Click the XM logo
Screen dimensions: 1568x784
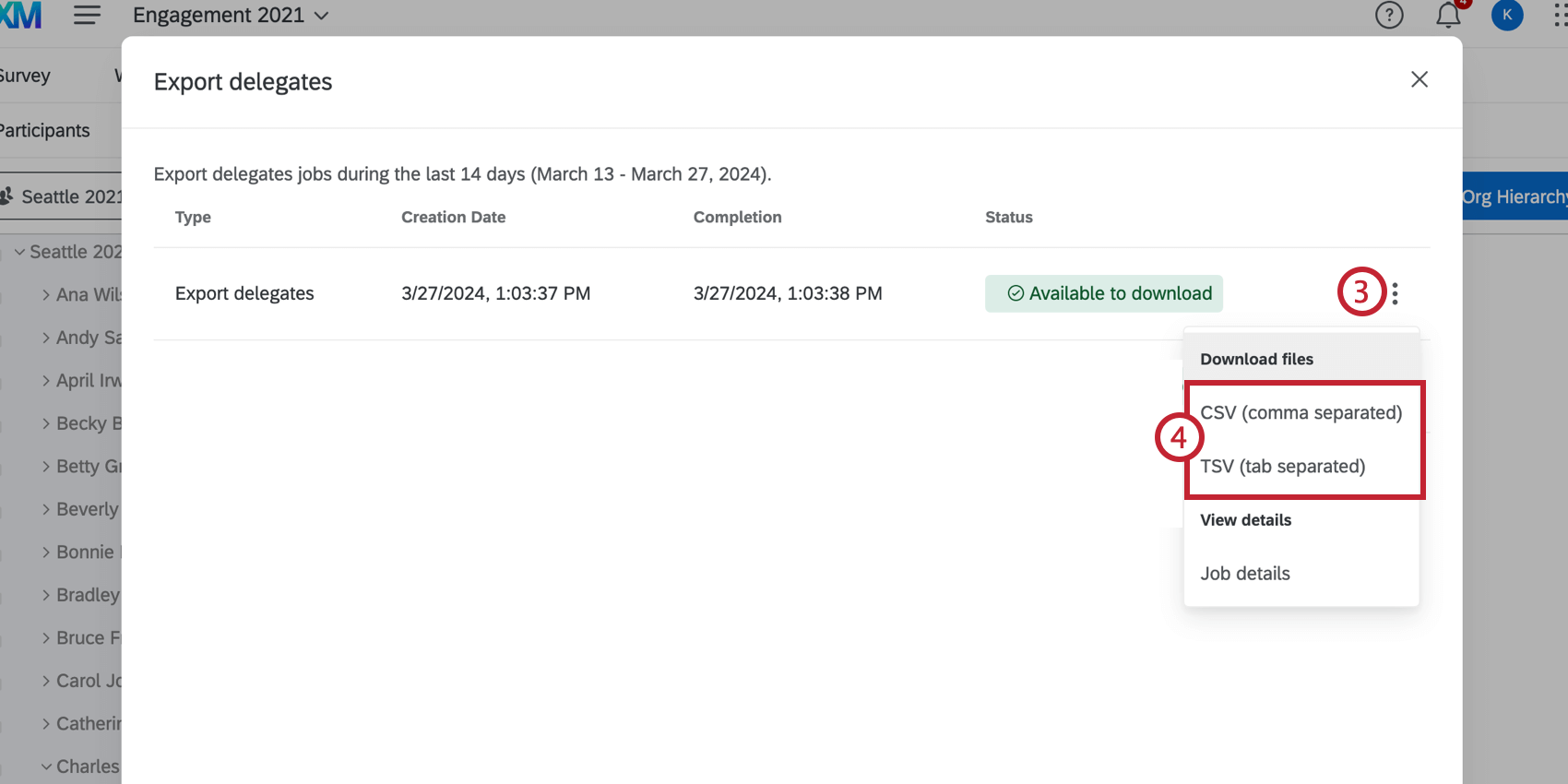tap(20, 16)
